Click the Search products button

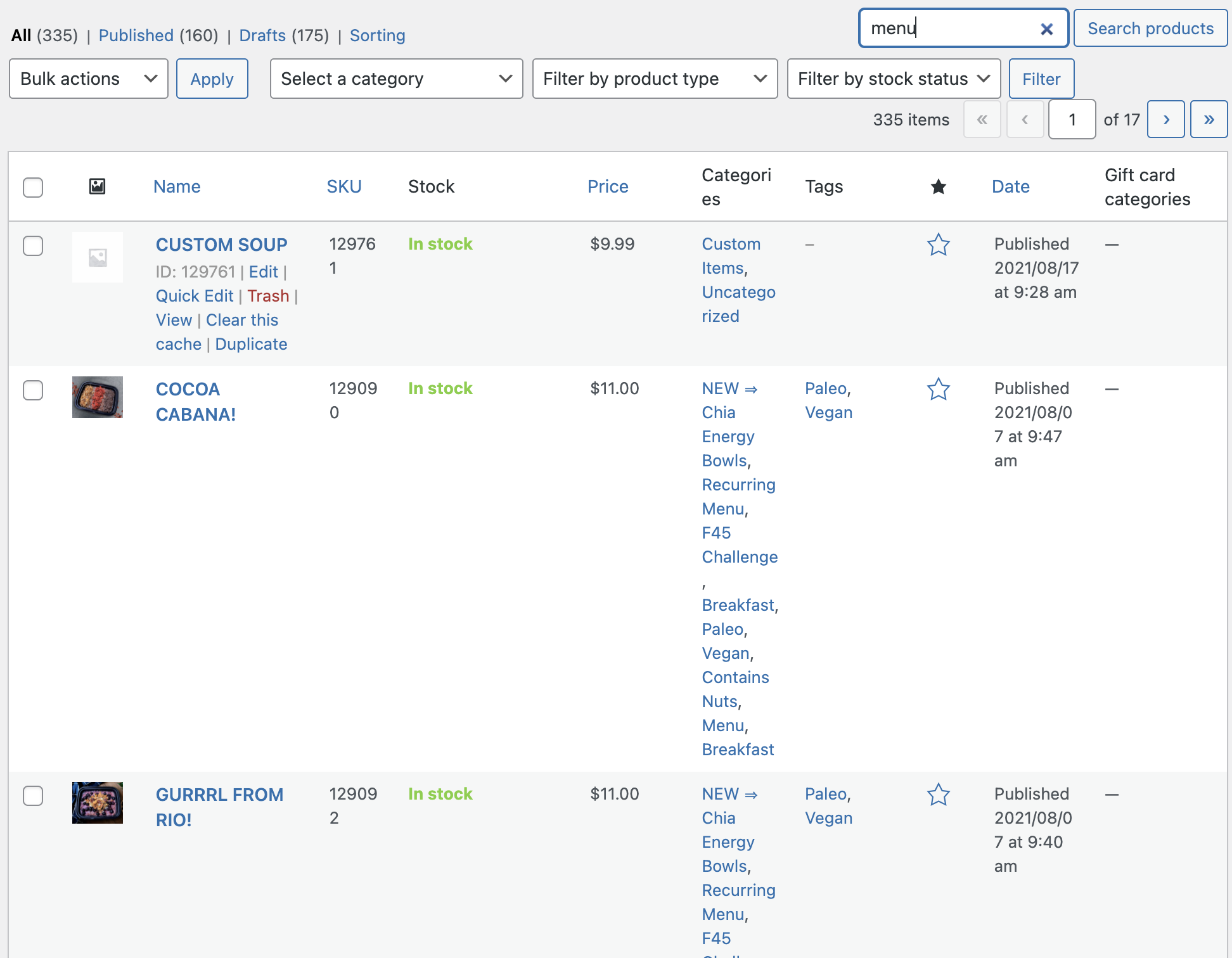[1150, 29]
